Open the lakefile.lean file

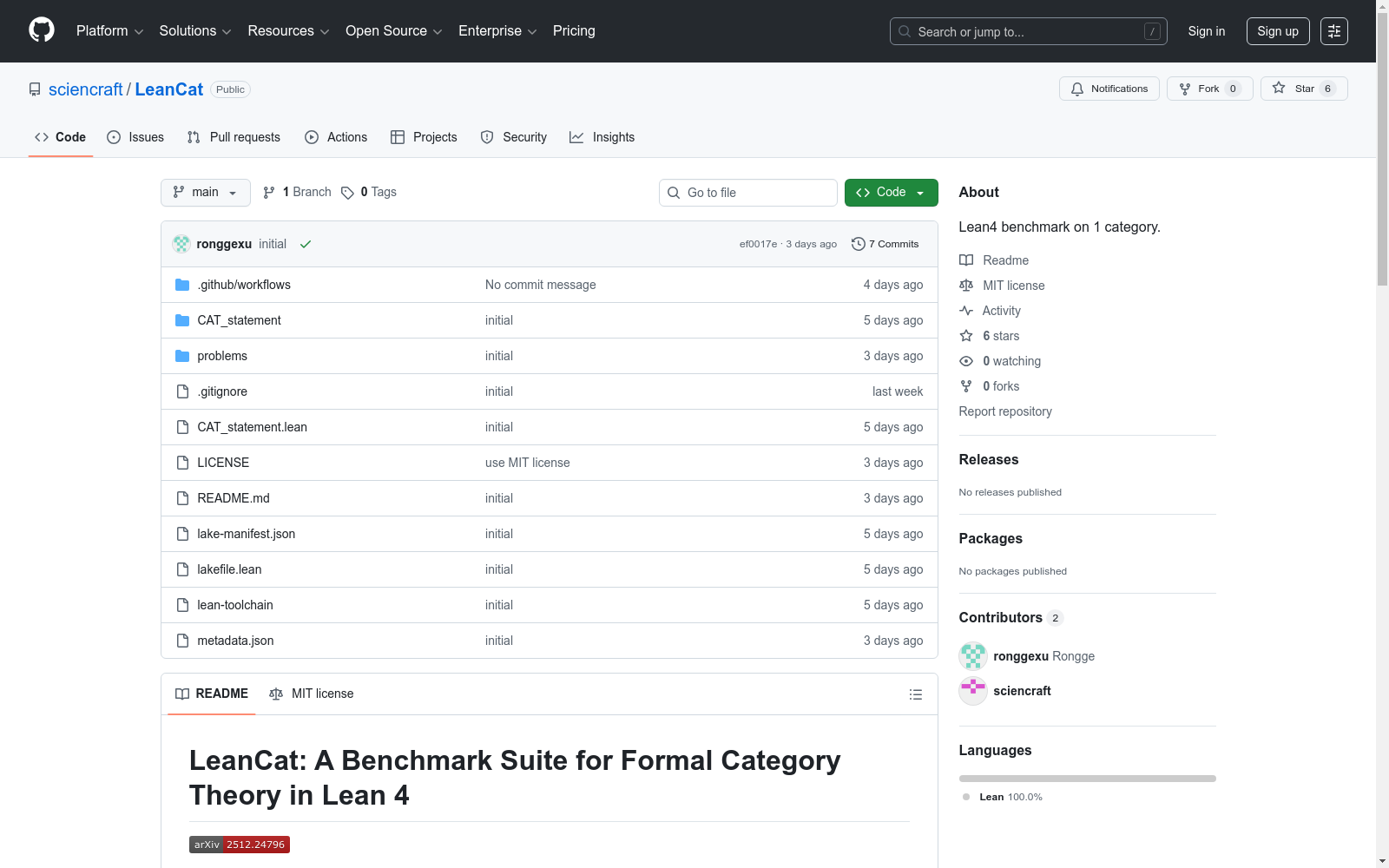229,569
